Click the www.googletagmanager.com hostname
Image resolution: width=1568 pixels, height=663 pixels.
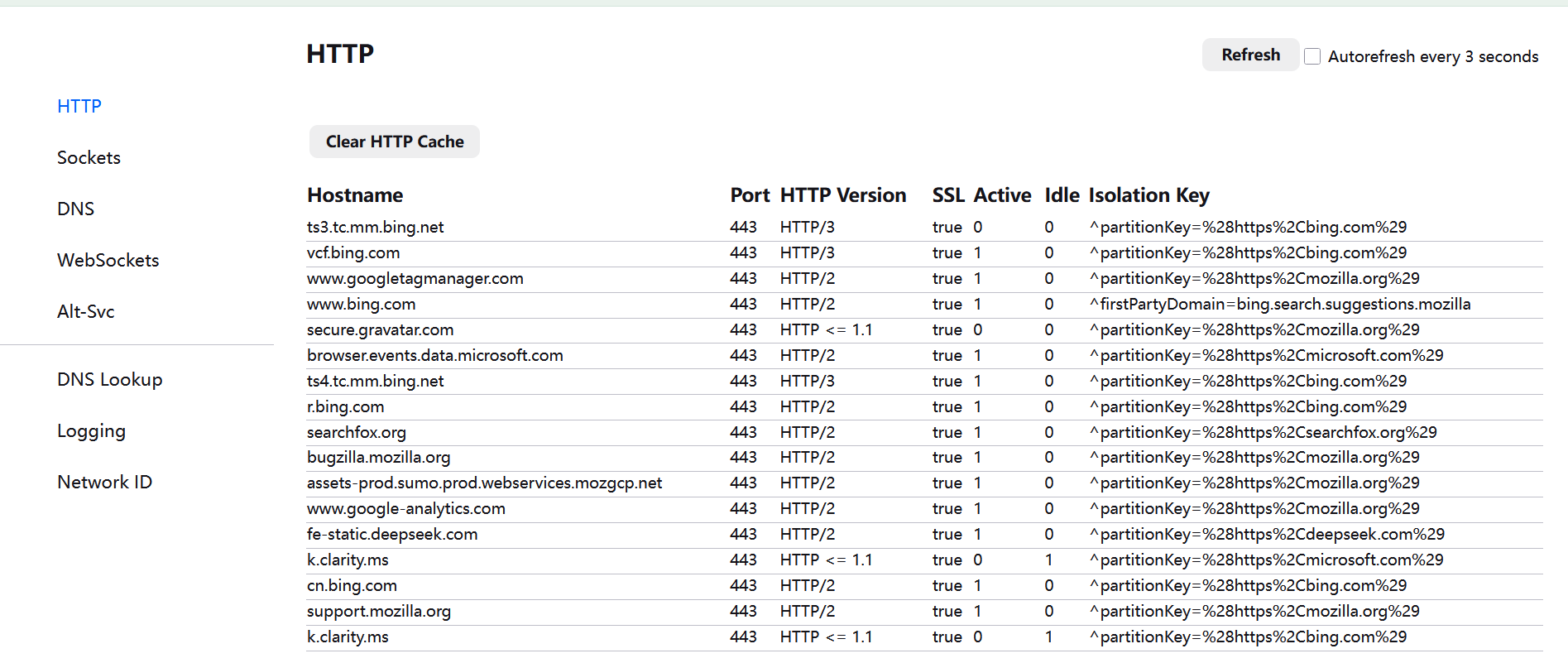415,278
